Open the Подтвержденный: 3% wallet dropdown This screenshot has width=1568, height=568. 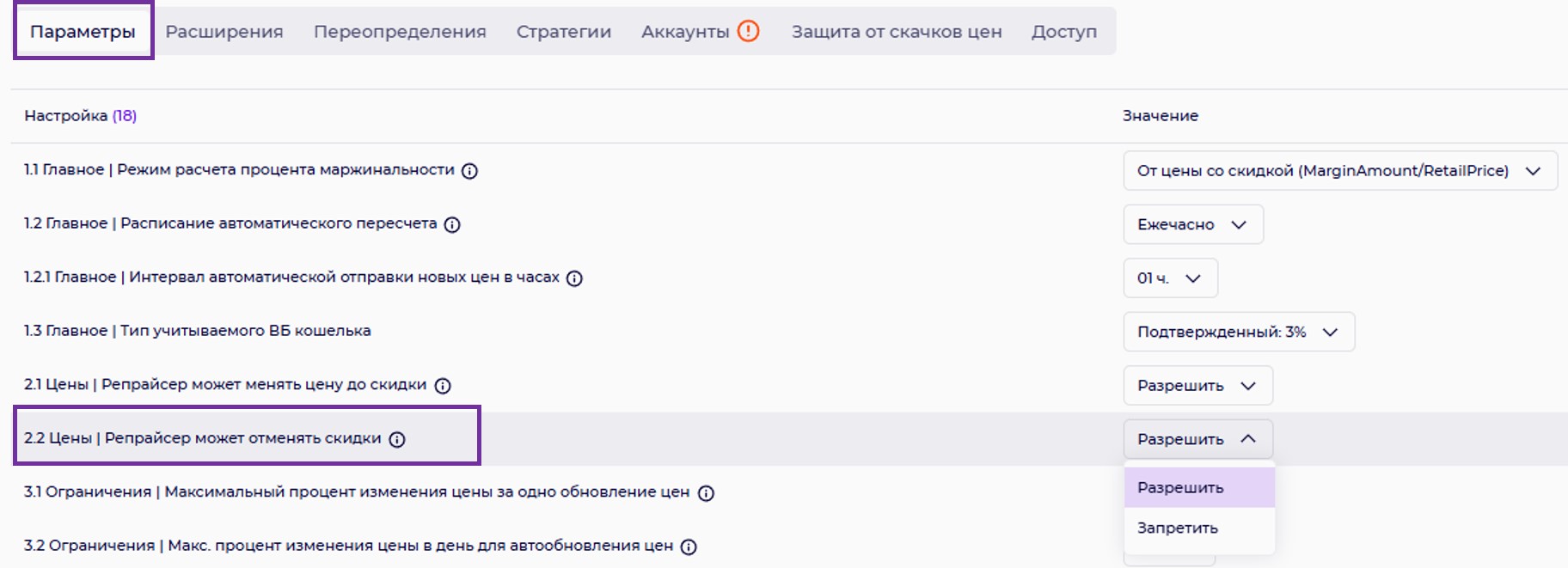pos(1238,332)
